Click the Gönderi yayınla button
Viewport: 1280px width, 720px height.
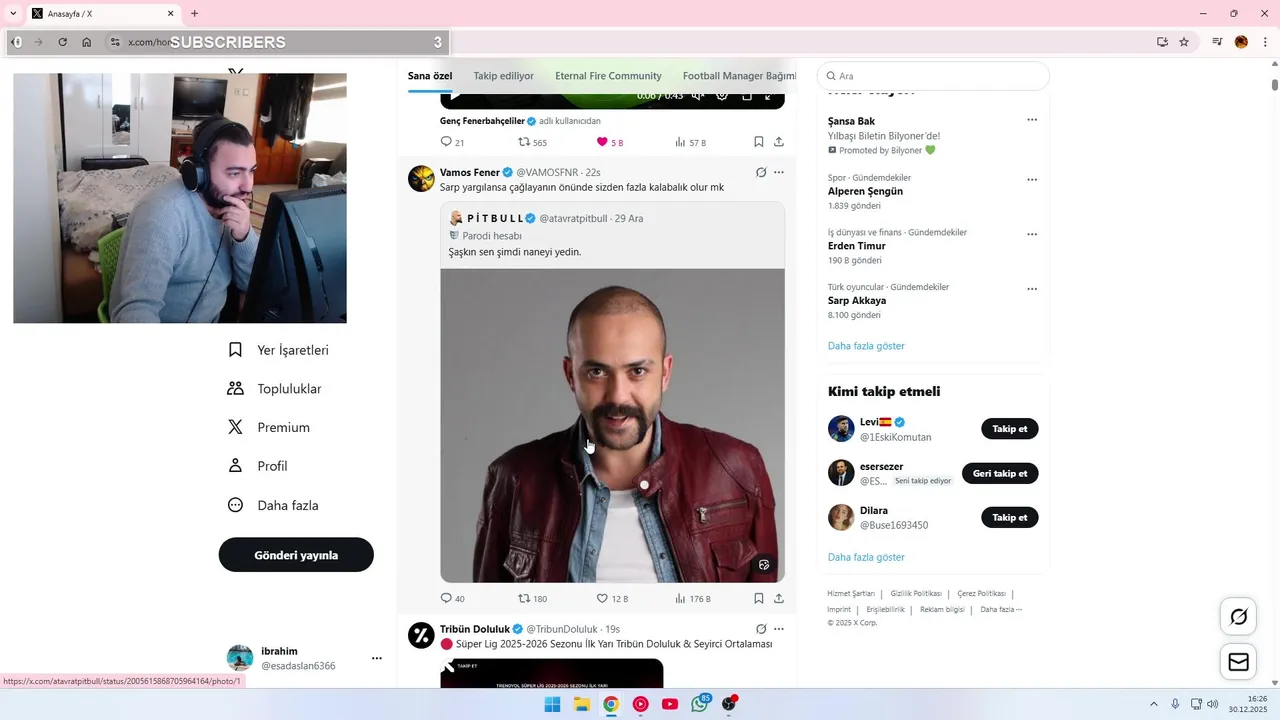click(x=296, y=555)
